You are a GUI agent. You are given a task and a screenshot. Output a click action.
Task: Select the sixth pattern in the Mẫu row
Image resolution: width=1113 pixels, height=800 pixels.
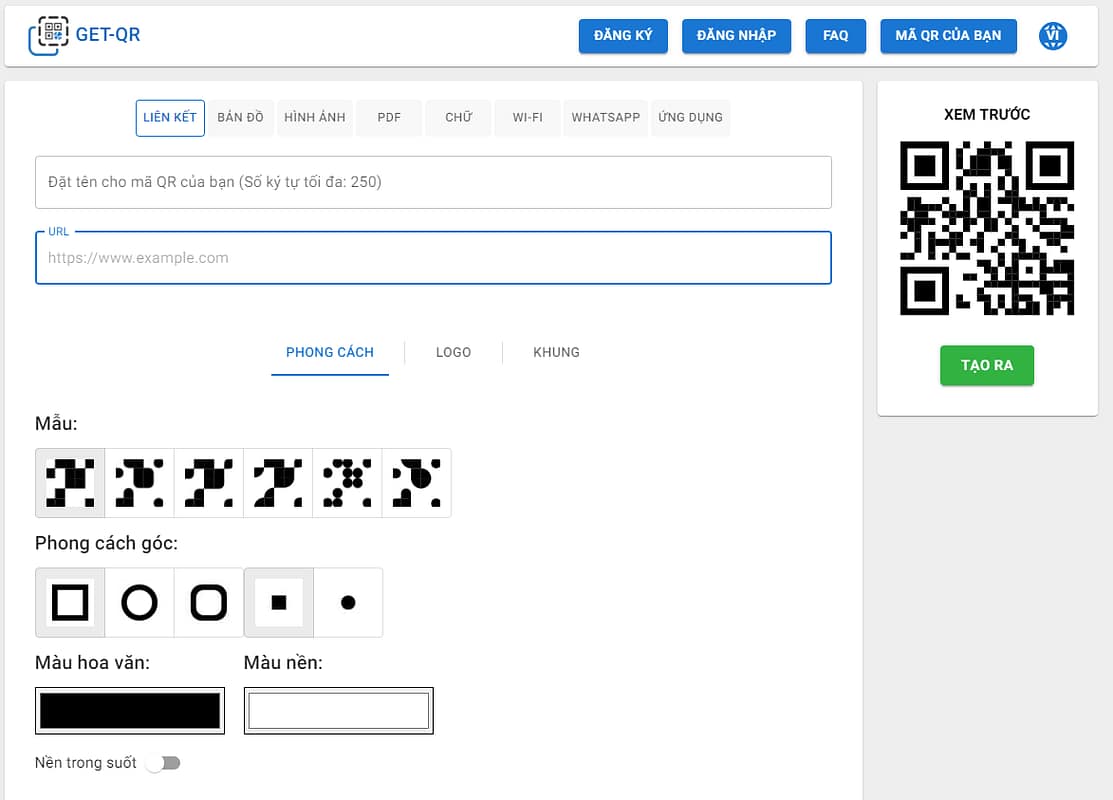417,483
